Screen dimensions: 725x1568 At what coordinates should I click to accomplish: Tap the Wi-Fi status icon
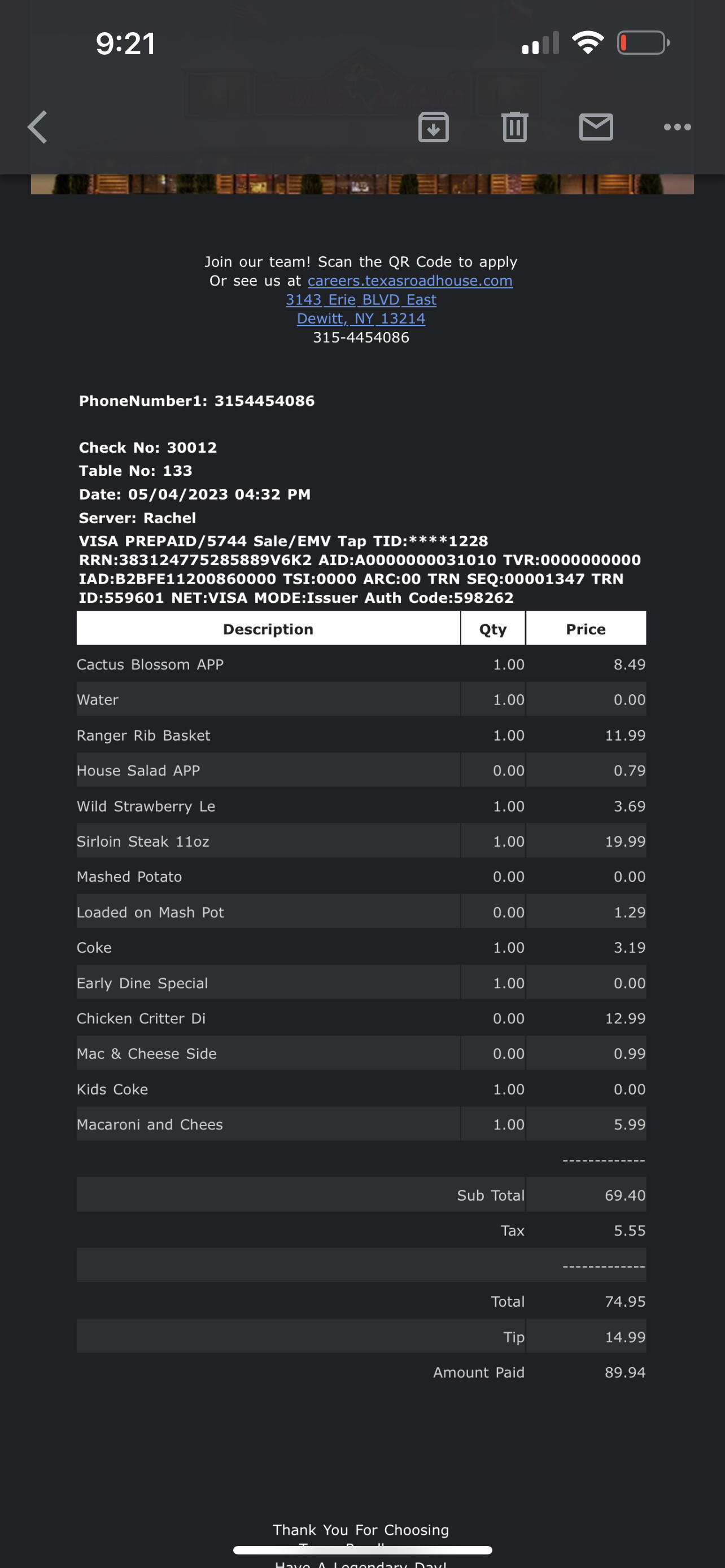587,42
